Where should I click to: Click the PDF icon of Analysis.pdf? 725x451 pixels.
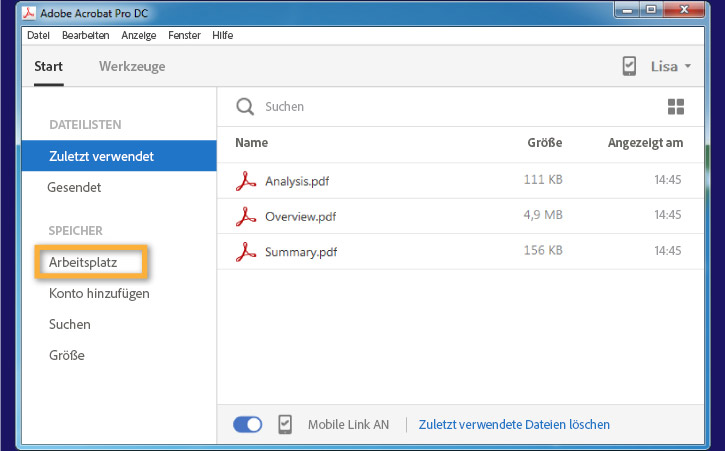click(246, 181)
